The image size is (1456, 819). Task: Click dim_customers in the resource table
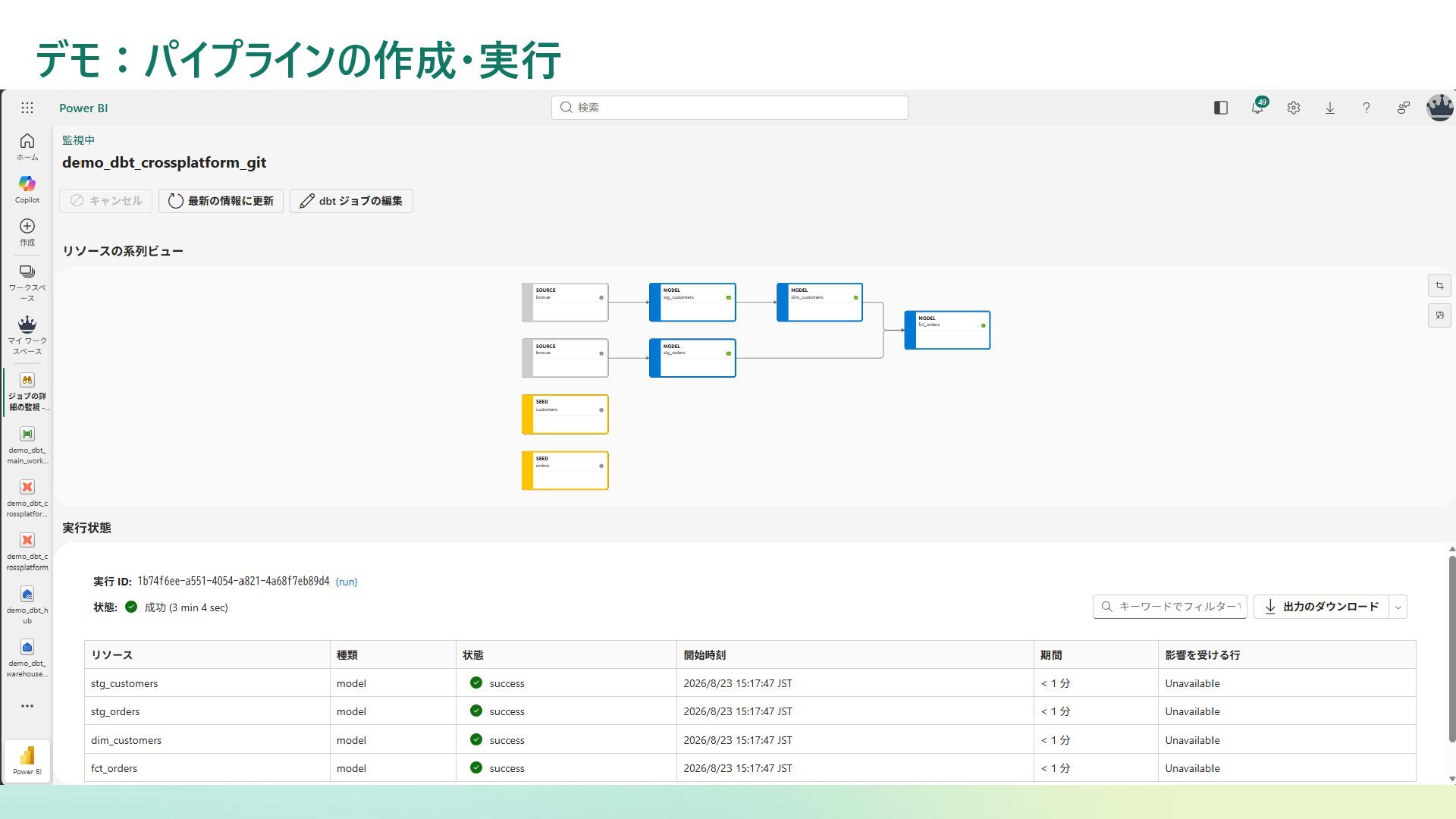click(126, 740)
